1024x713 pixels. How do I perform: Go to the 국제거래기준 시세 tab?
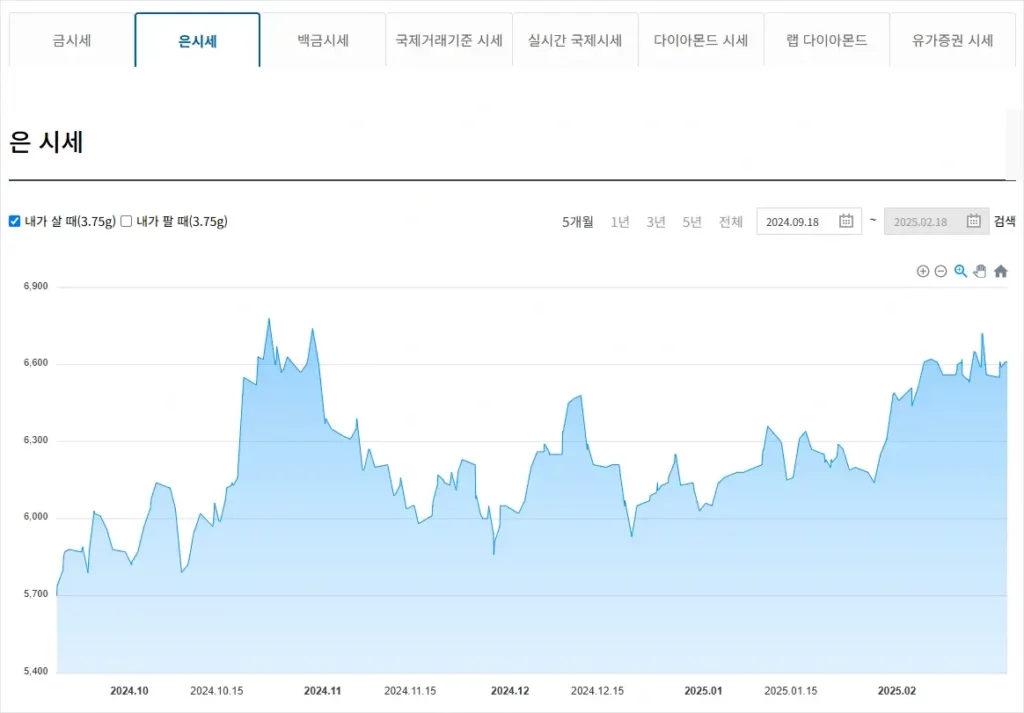tap(449, 41)
